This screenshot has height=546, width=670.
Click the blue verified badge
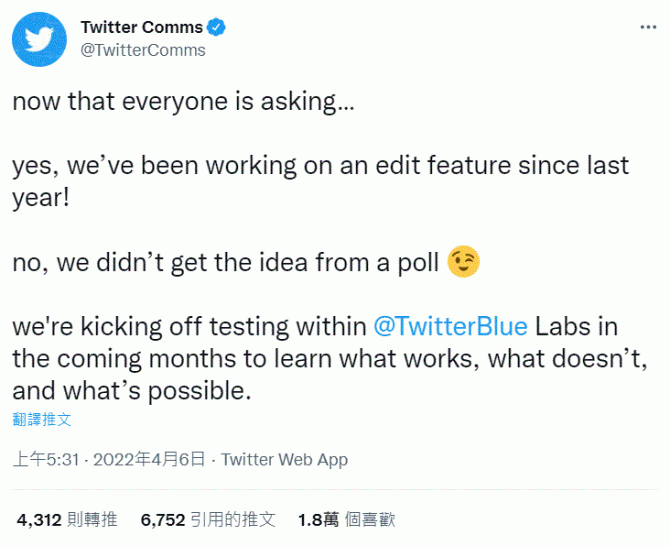tap(216, 27)
